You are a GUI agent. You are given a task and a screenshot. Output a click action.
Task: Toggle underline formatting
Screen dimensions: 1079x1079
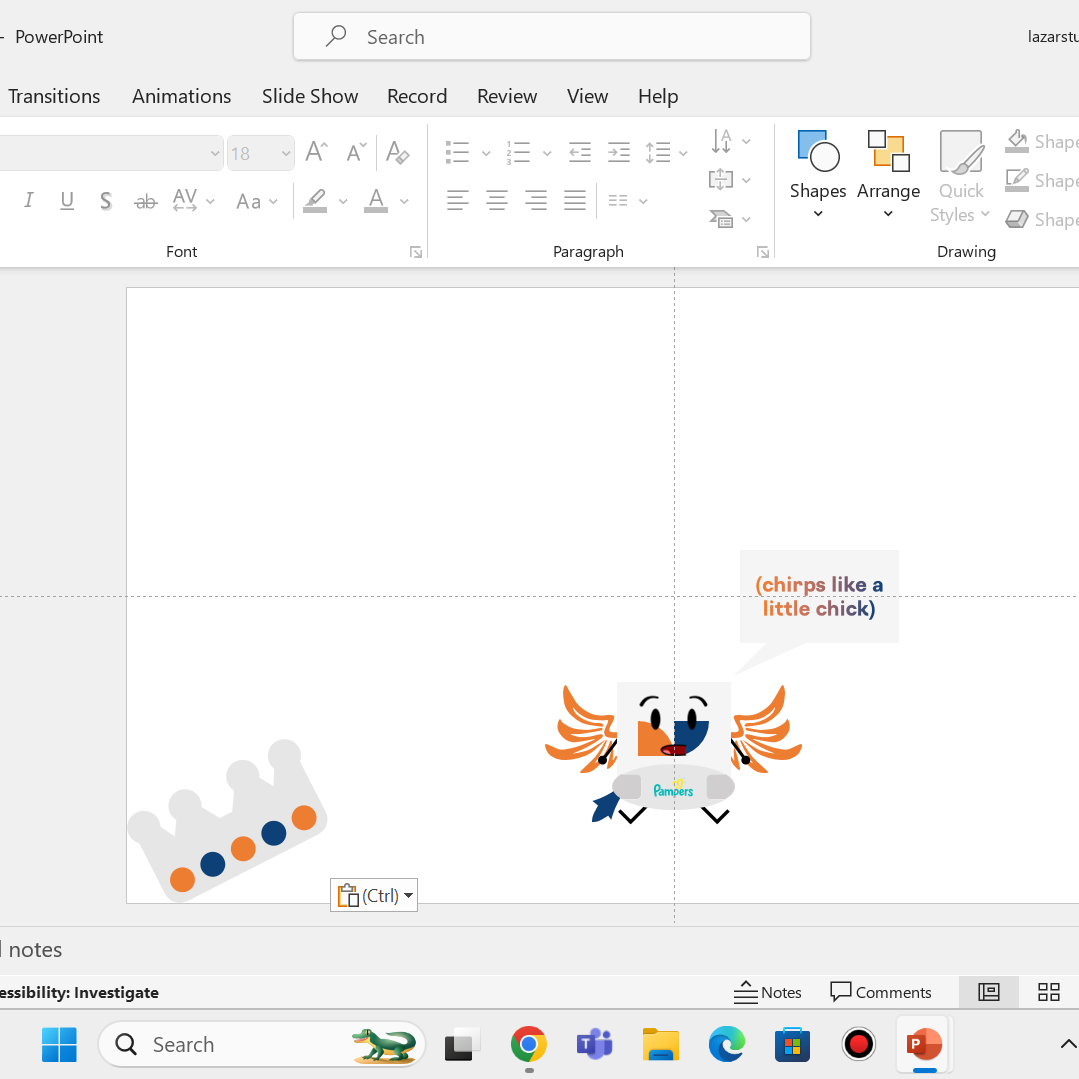point(67,201)
